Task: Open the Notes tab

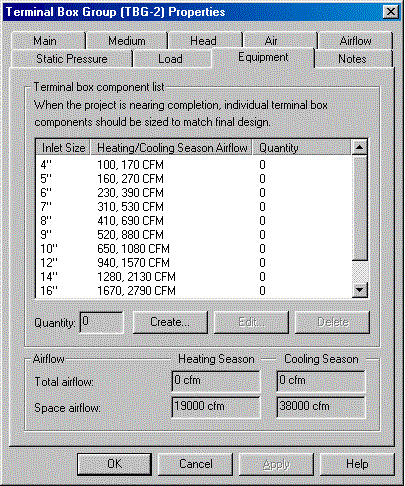Action: pos(353,59)
